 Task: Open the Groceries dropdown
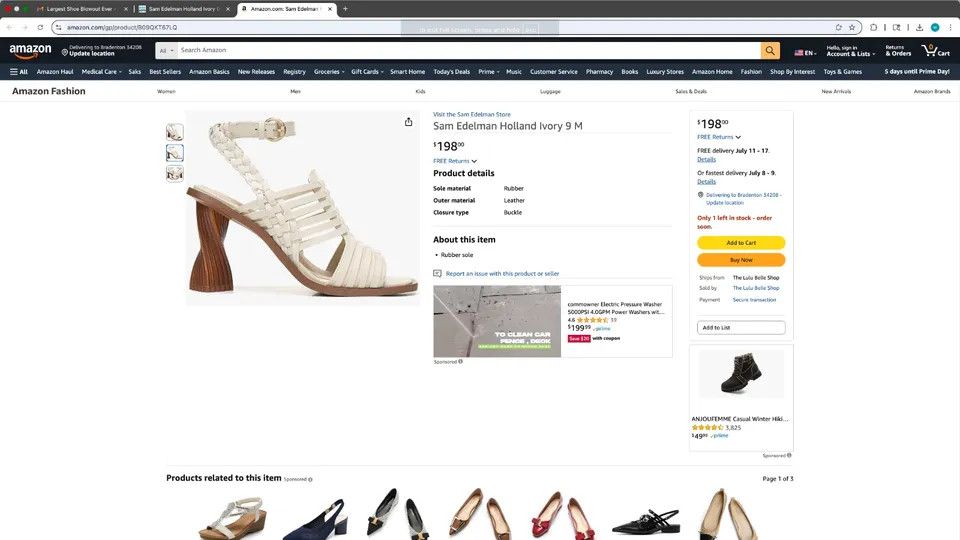(329, 72)
